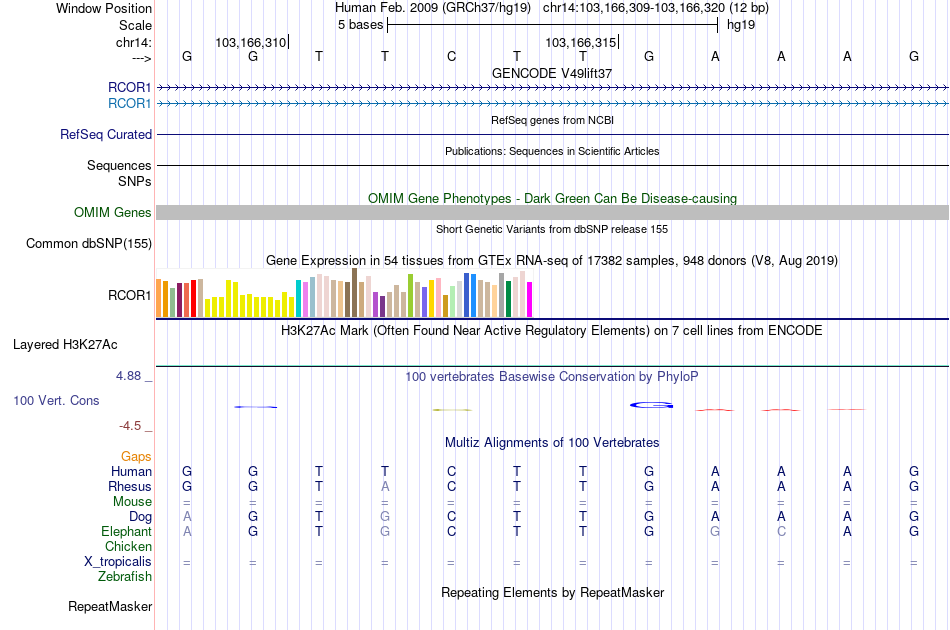The height and width of the screenshot is (630, 950).
Task: Click the 100 Vert. Cons label
Action: pyautogui.click(x=56, y=400)
